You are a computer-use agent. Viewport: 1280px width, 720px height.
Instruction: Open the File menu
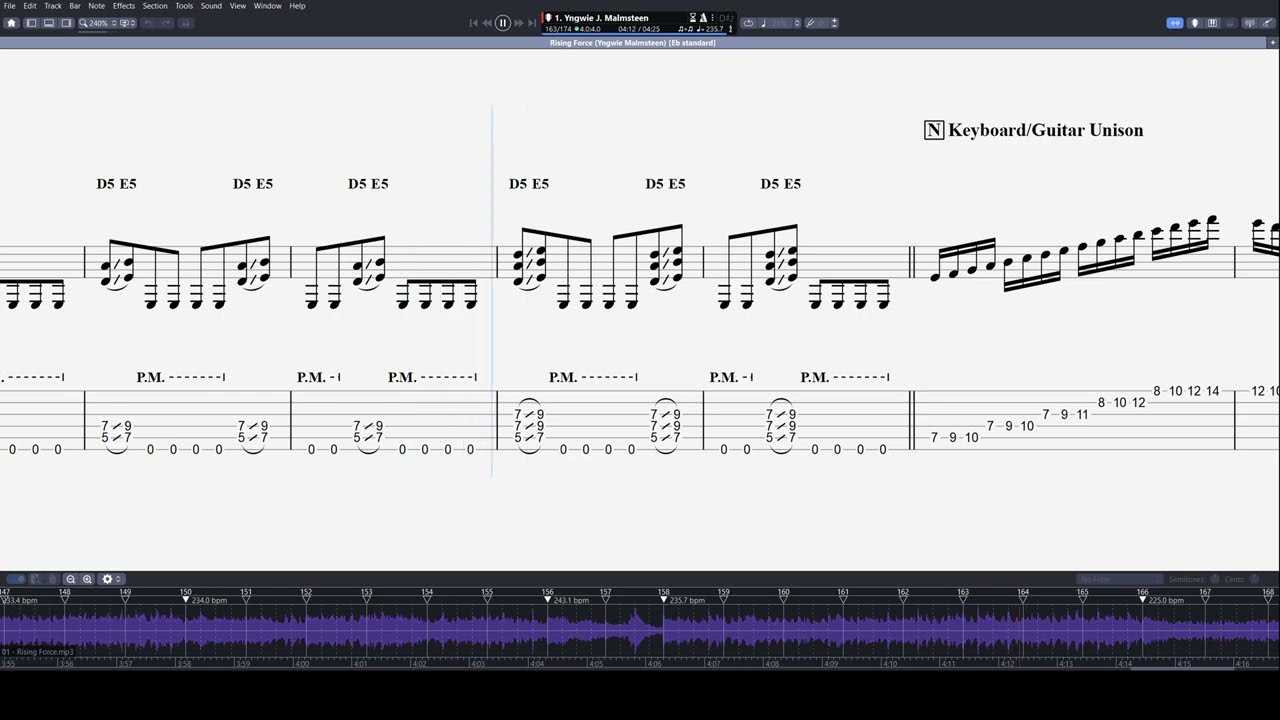click(9, 6)
